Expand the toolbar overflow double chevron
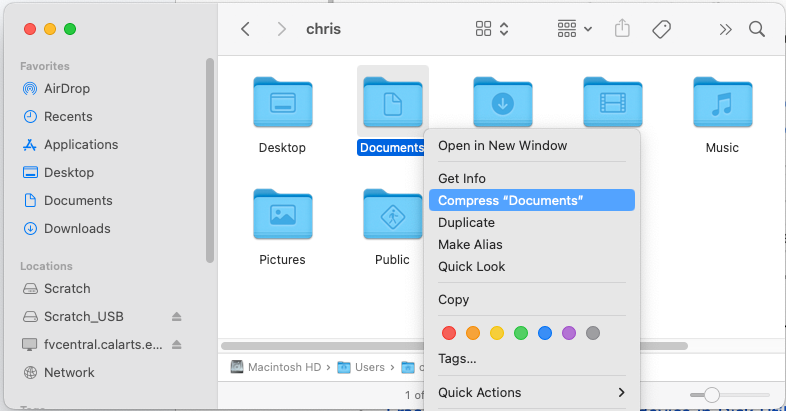This screenshot has width=786, height=411. (x=725, y=30)
